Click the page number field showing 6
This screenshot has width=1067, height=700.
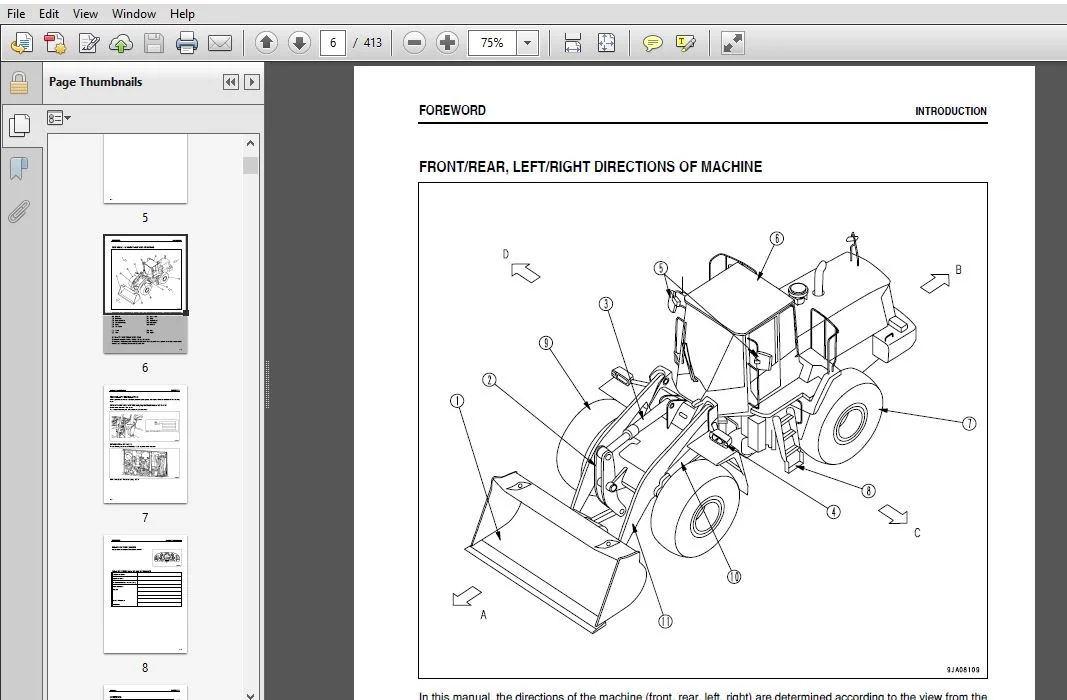coord(333,43)
